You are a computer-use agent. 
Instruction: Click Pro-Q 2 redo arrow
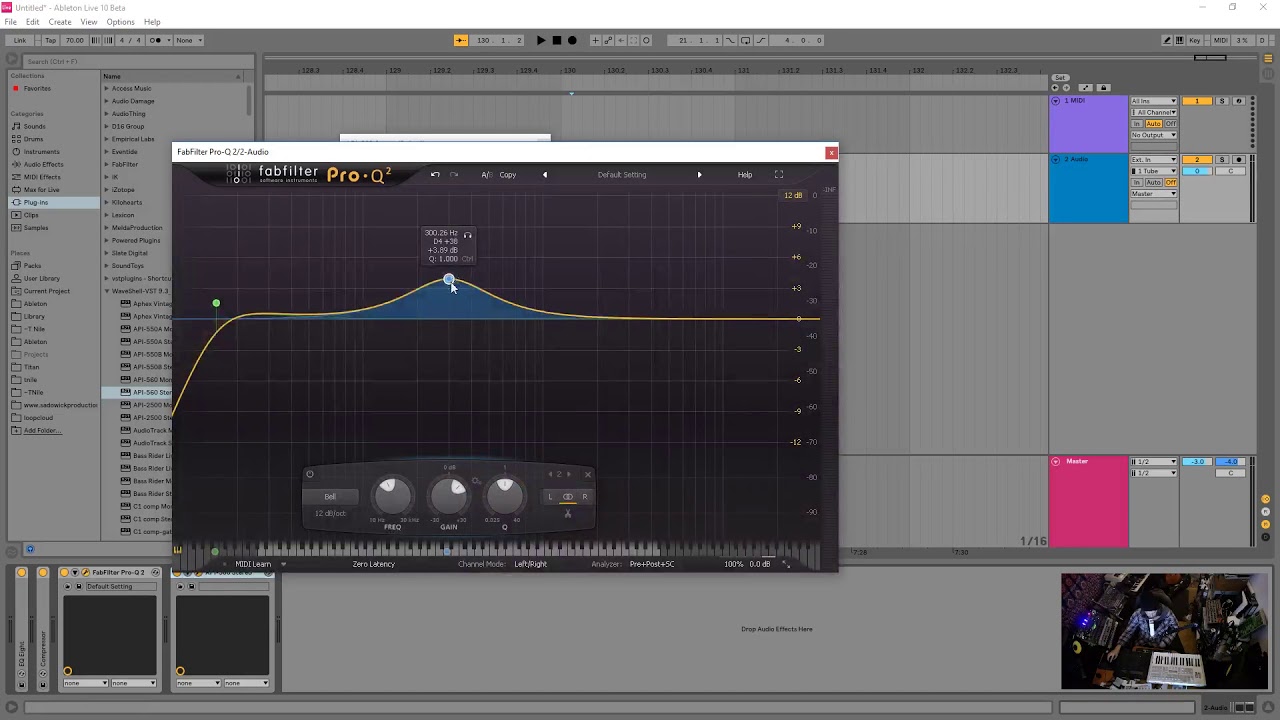pos(454,175)
